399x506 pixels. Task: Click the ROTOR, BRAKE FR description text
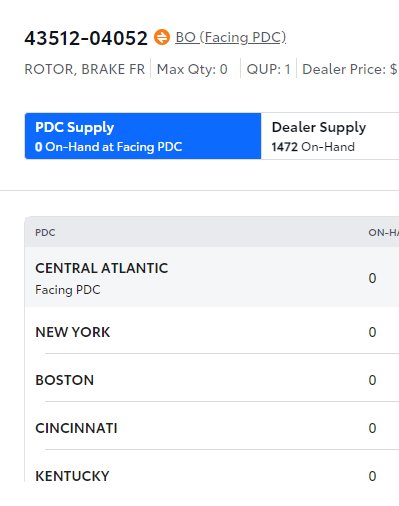(x=85, y=69)
